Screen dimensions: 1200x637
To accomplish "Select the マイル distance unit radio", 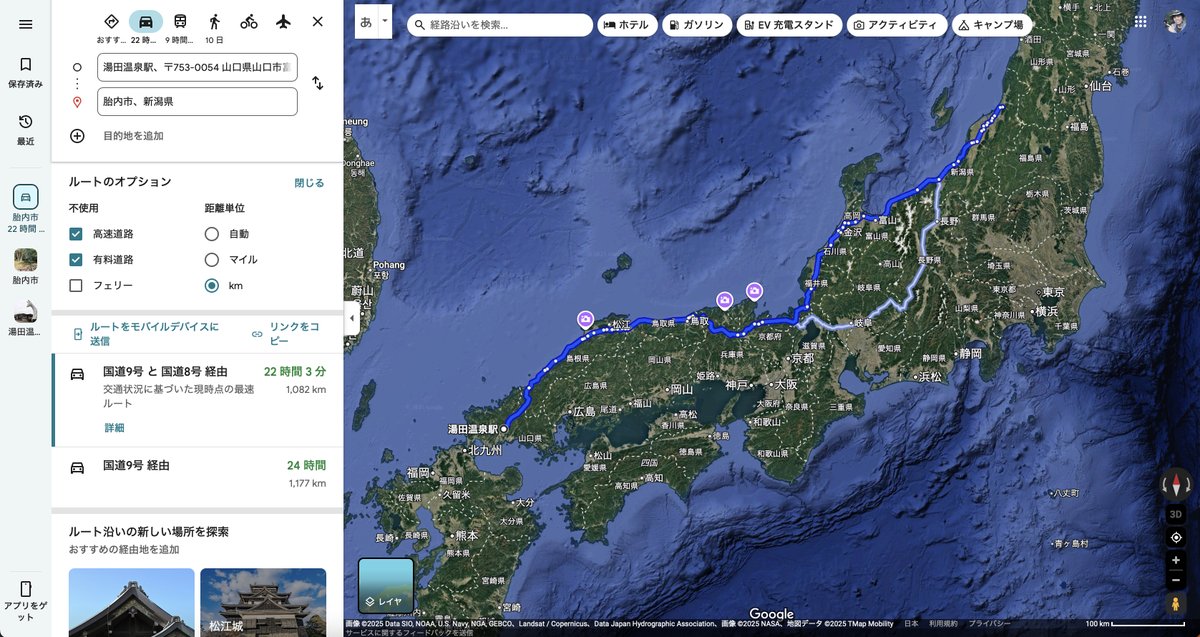I will pyautogui.click(x=211, y=259).
